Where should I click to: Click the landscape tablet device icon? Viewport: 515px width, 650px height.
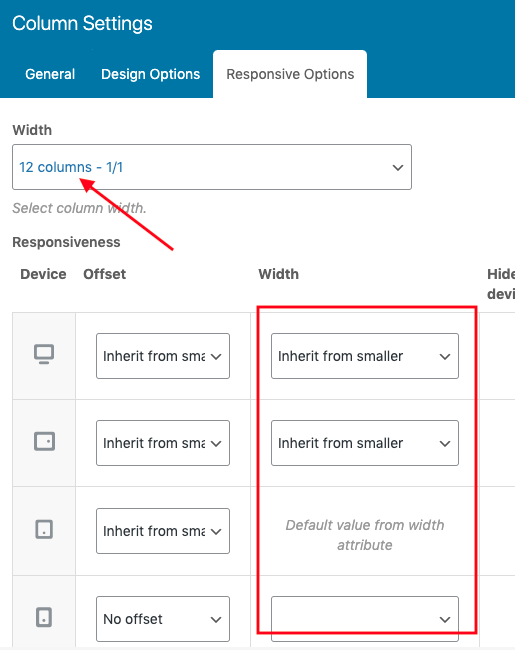44,441
